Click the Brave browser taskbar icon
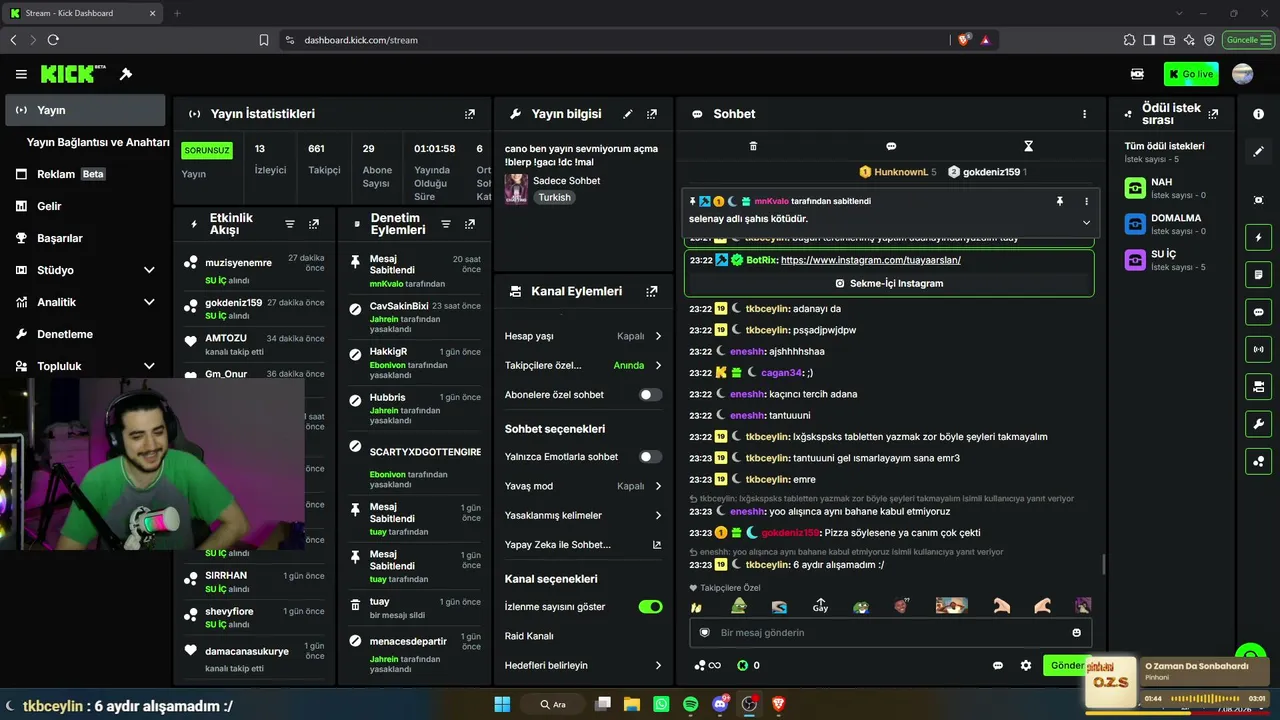 tap(778, 704)
